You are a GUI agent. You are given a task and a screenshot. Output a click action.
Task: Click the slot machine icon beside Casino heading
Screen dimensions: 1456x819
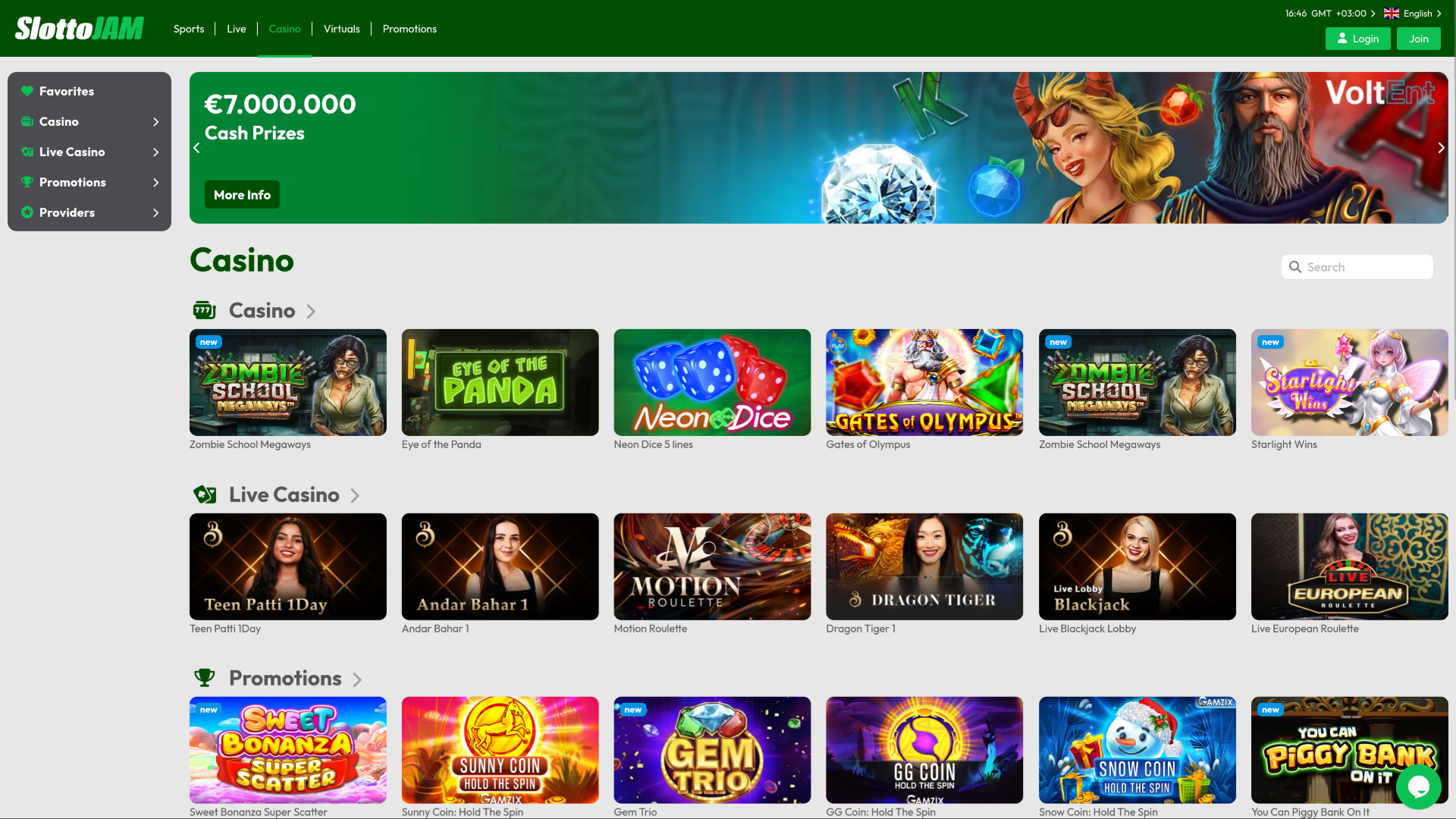point(204,310)
